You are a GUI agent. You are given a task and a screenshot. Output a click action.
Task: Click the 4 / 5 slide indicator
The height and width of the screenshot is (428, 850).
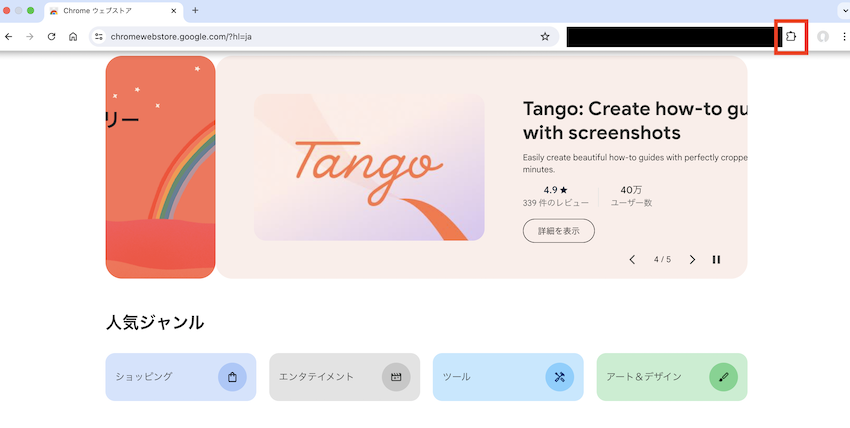[x=662, y=260]
